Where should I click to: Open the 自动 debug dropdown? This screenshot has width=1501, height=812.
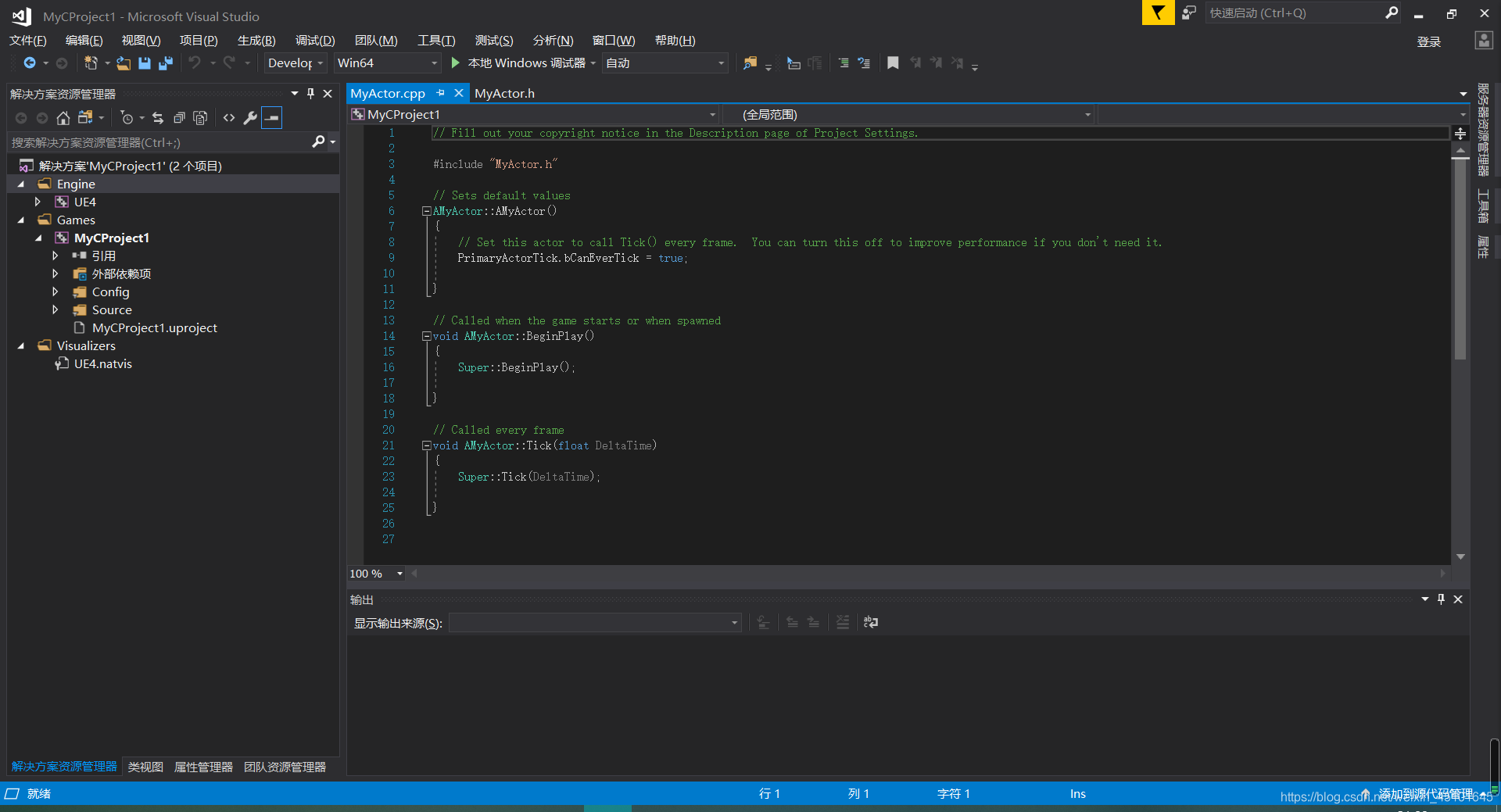[x=665, y=63]
